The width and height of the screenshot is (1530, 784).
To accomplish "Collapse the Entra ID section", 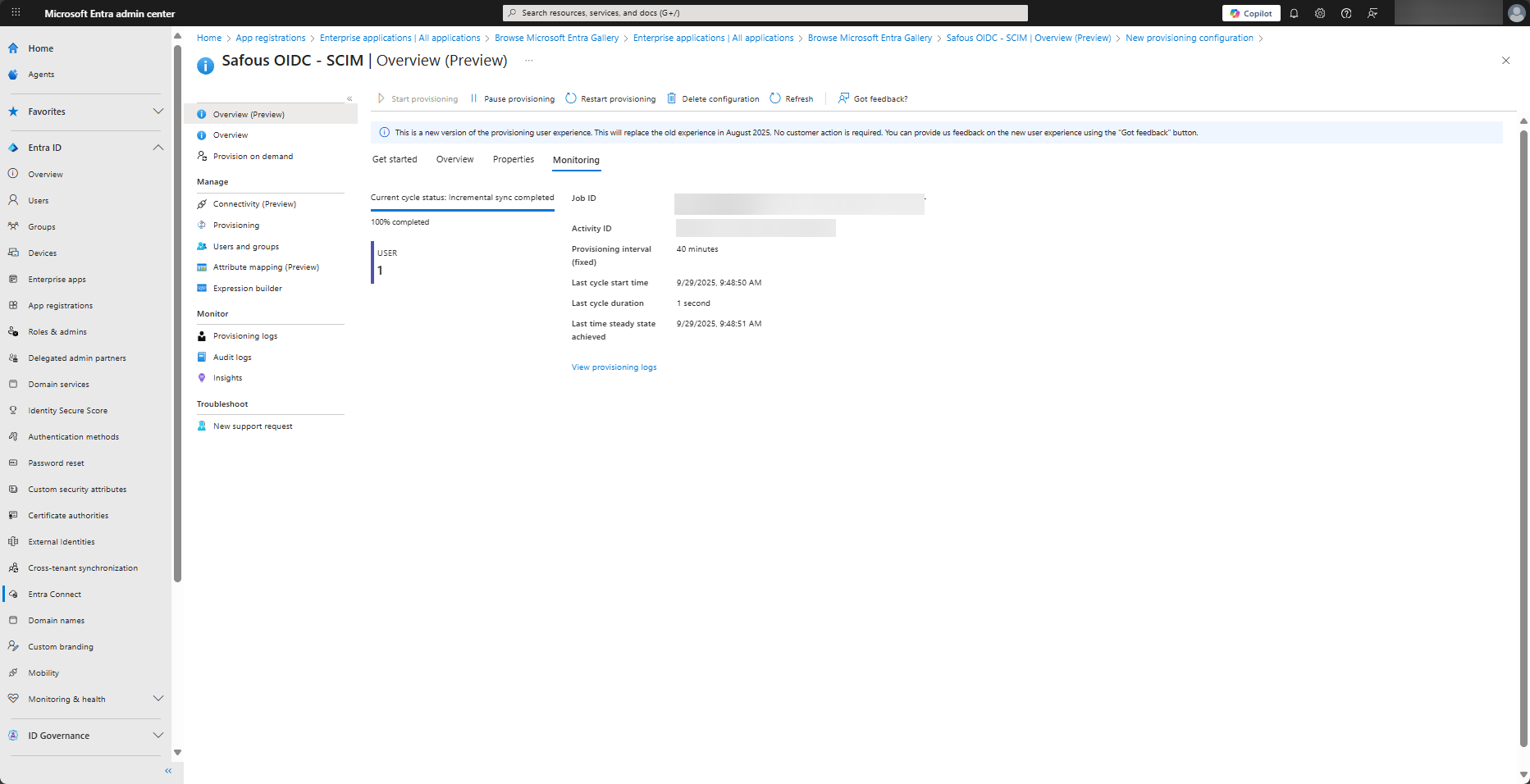I will (158, 148).
